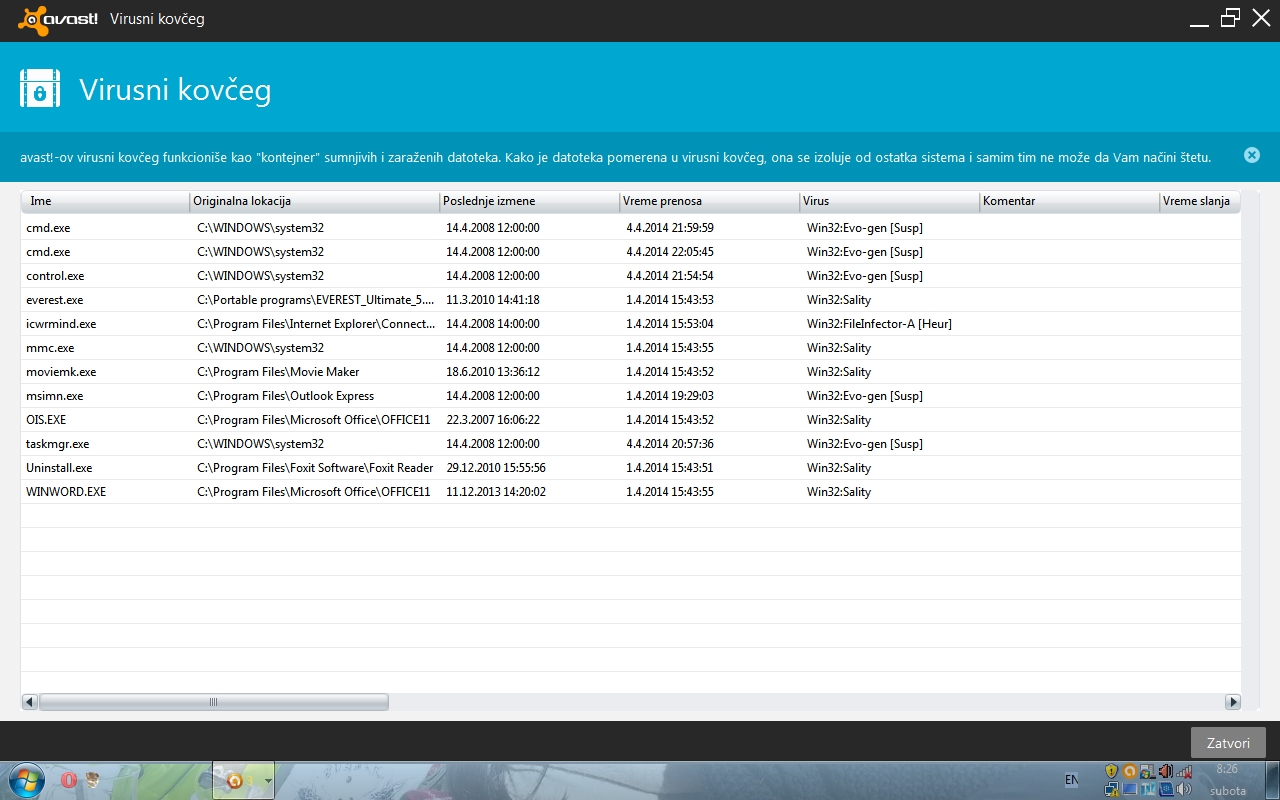Close the virus chest with Zatvori button
1280x800 pixels.
pos(1228,743)
